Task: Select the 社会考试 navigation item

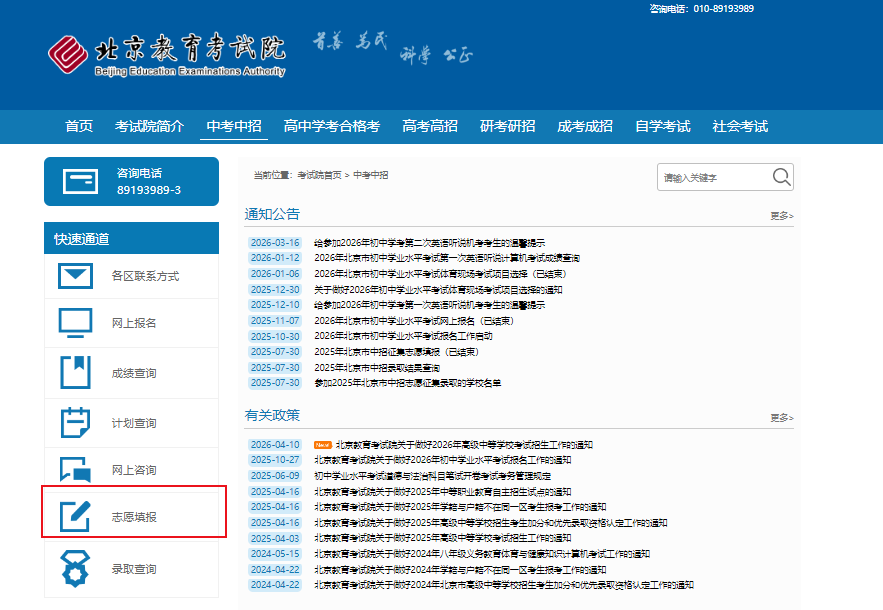Action: pos(740,126)
